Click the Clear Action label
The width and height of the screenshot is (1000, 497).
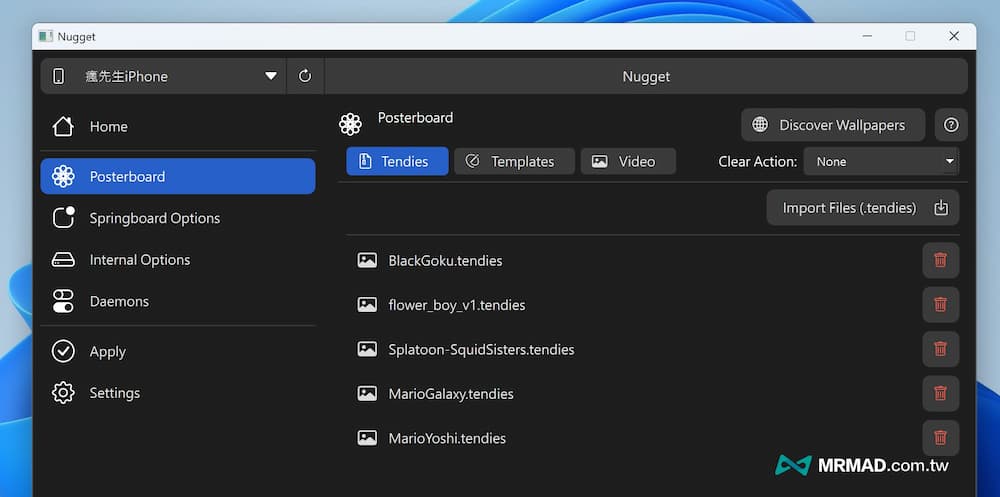pos(758,161)
